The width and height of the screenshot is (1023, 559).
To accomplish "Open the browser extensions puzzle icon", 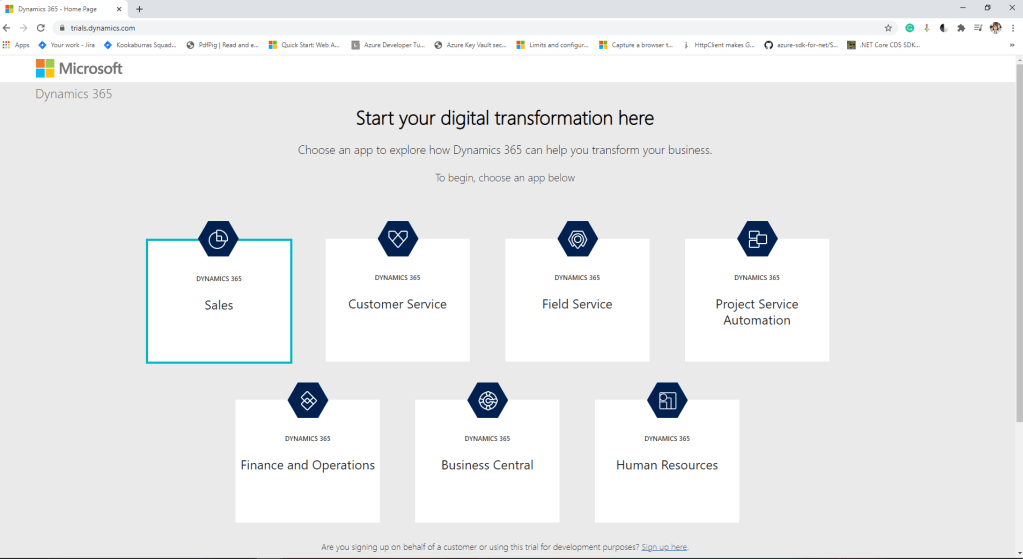I will click(961, 28).
